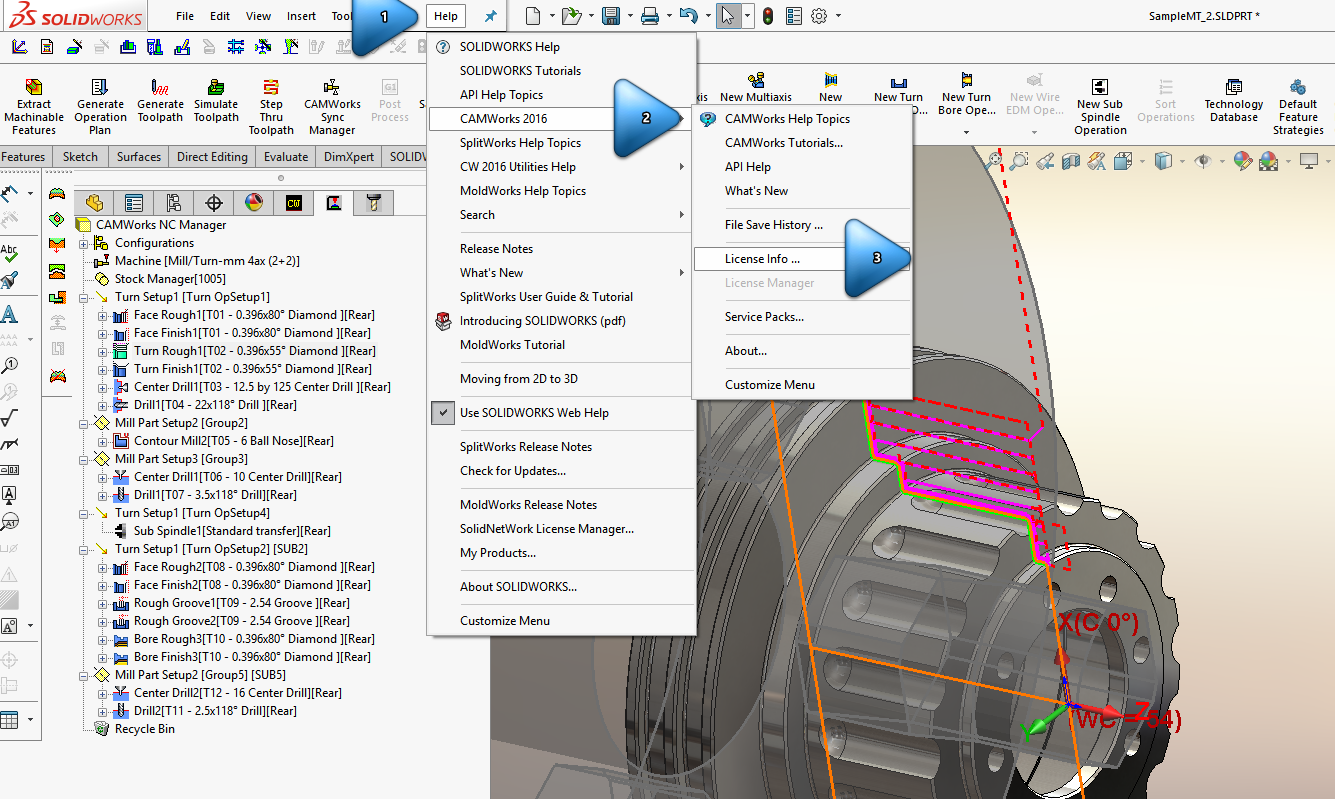Open the Technology Database
The image size is (1335, 799).
[1233, 88]
